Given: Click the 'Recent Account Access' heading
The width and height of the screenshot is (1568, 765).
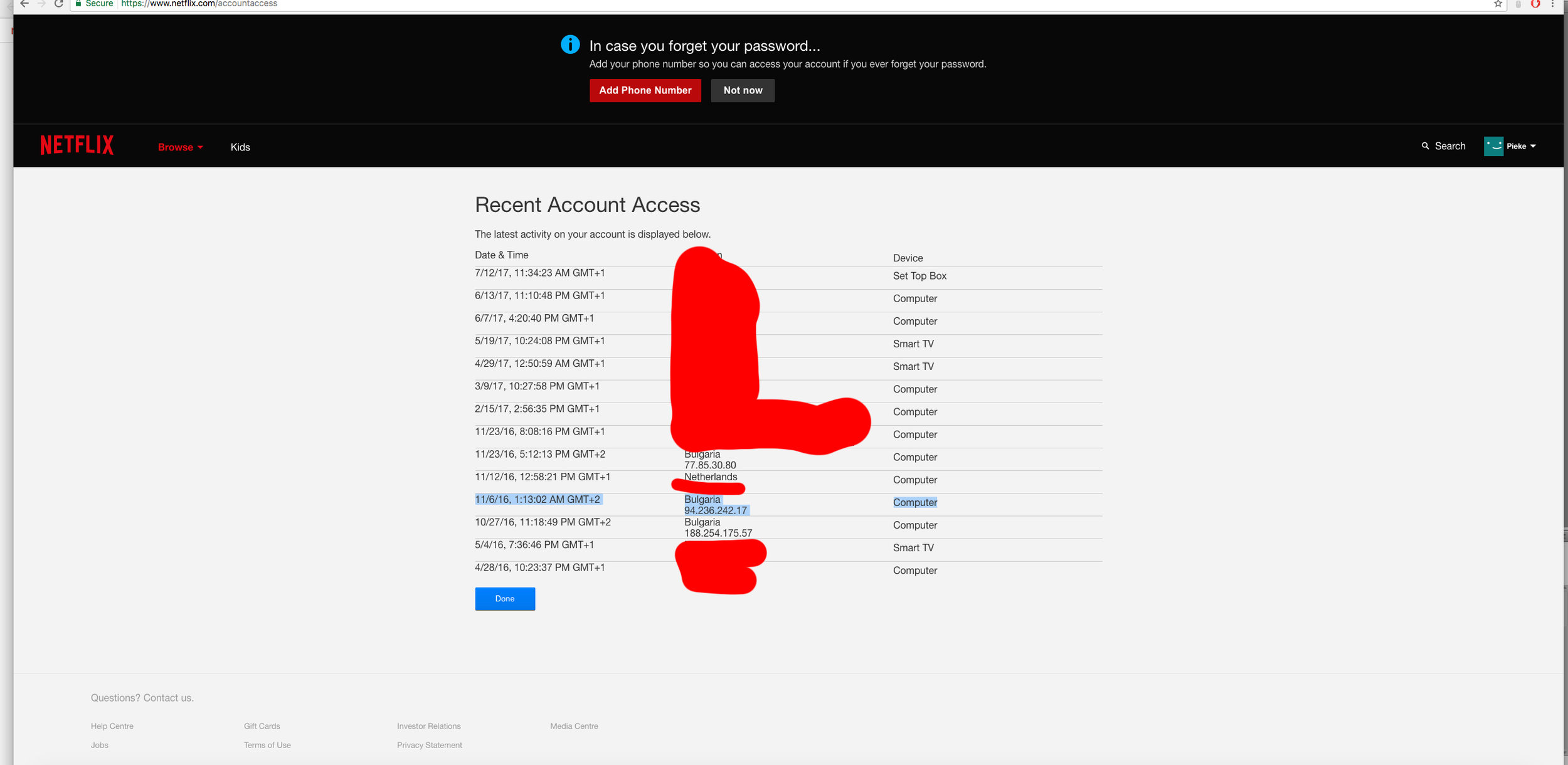Looking at the screenshot, I should [587, 204].
